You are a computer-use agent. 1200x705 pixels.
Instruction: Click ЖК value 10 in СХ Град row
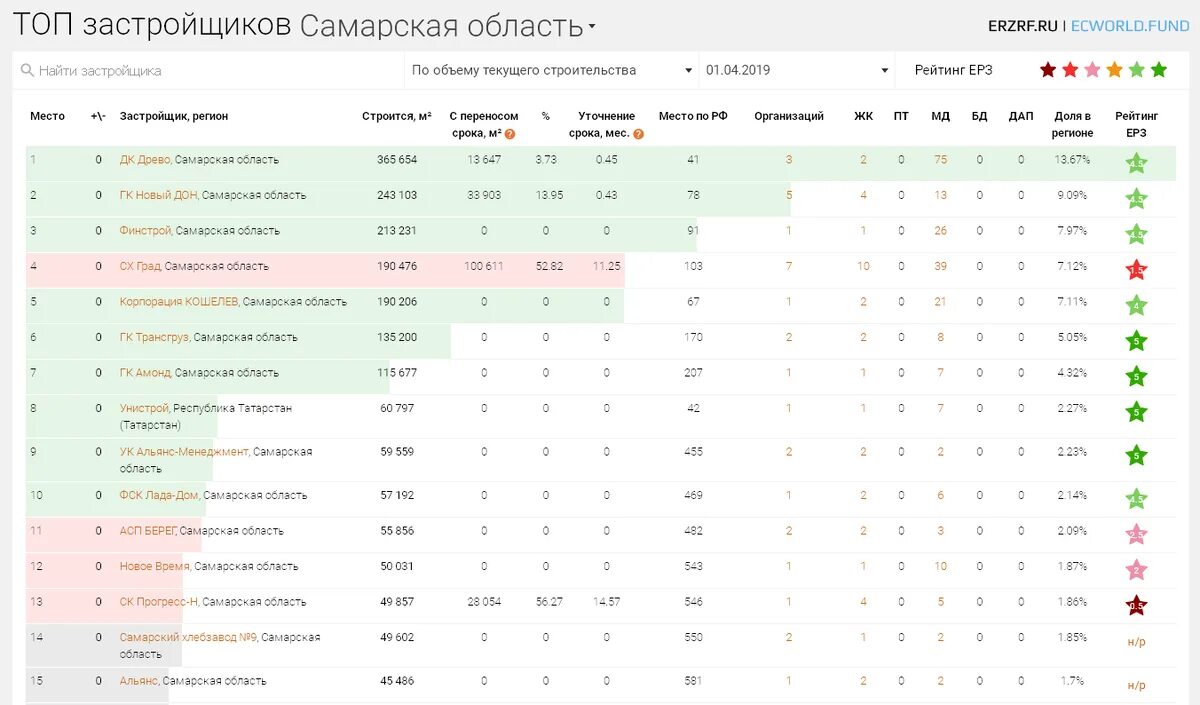pyautogui.click(x=863, y=266)
